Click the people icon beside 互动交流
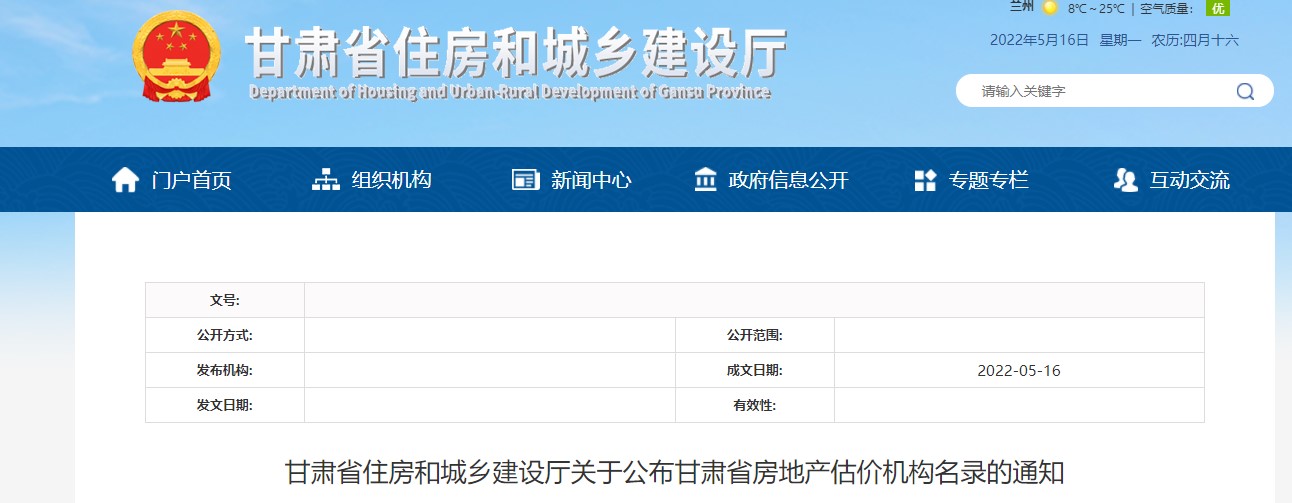 1125,180
